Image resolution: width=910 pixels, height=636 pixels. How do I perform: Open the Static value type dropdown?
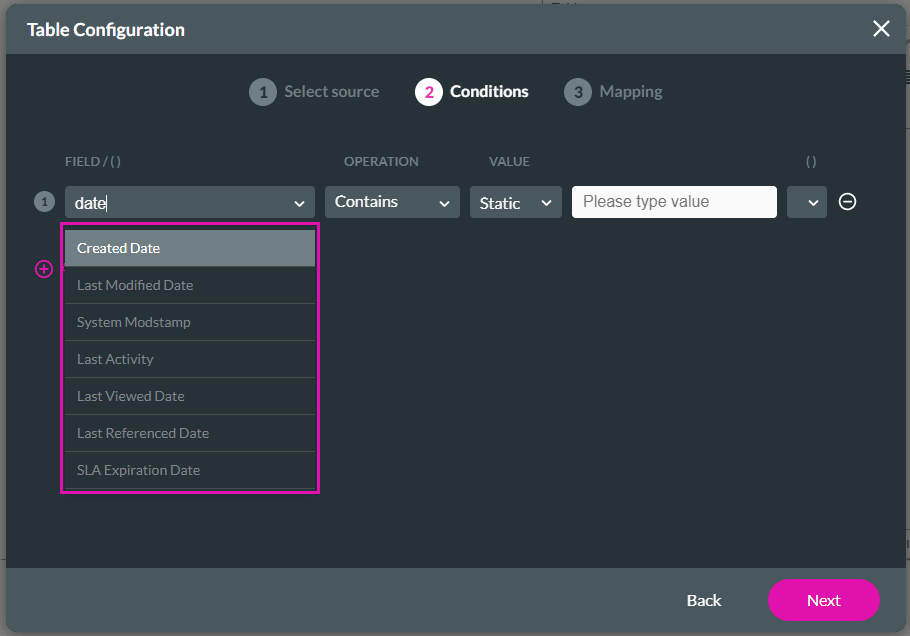point(515,201)
